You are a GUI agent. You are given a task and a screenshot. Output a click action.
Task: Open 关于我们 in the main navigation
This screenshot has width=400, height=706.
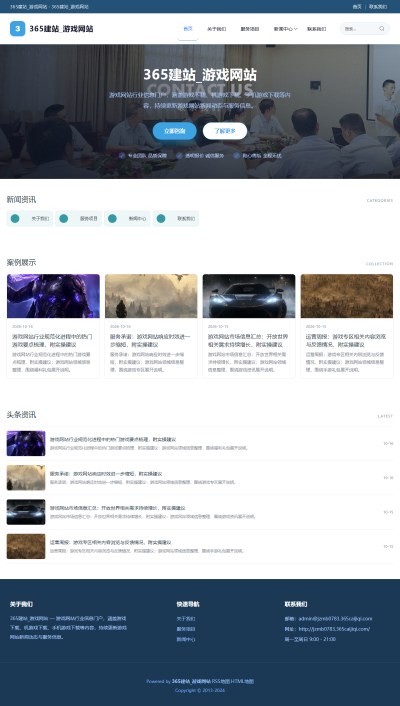click(216, 29)
